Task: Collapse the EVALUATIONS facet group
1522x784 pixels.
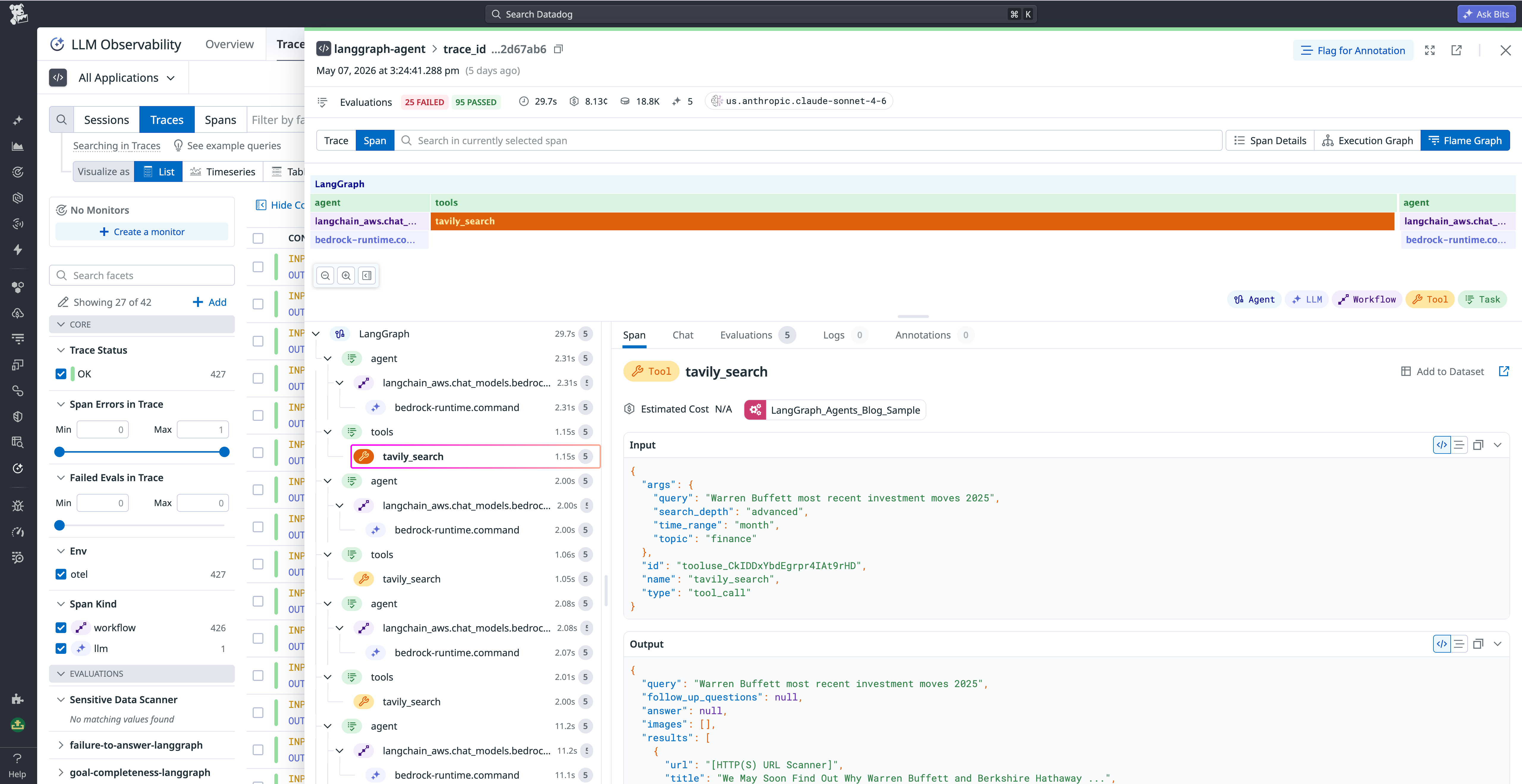Action: click(x=142, y=673)
